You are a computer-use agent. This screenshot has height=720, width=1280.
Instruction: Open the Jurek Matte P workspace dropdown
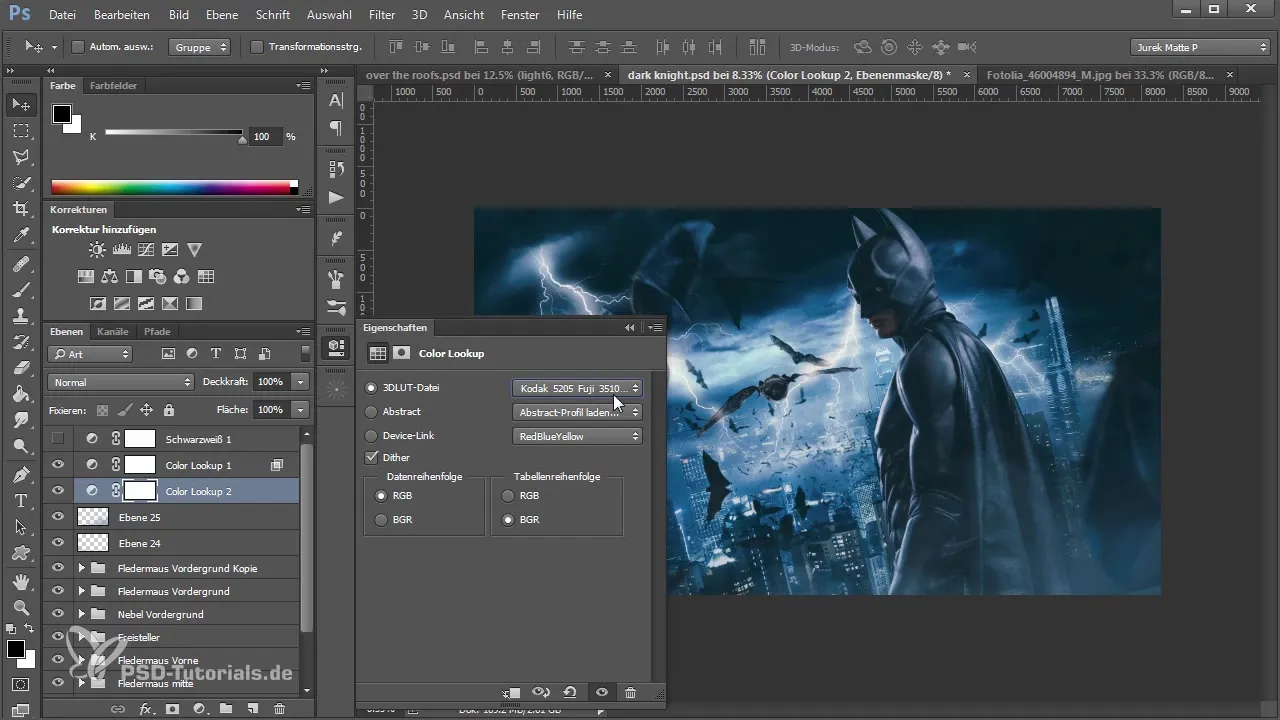(1200, 47)
